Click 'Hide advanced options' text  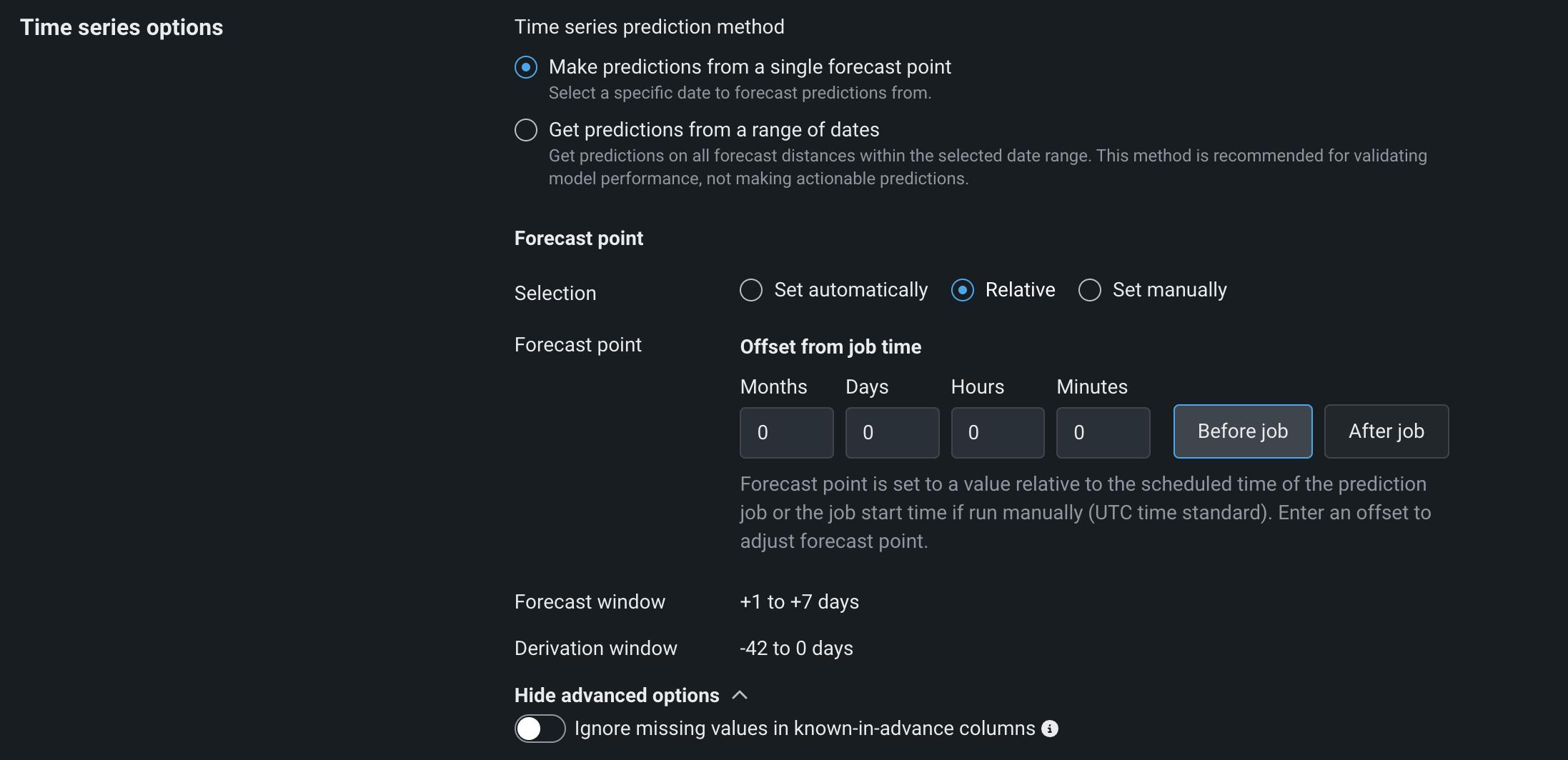pos(617,695)
